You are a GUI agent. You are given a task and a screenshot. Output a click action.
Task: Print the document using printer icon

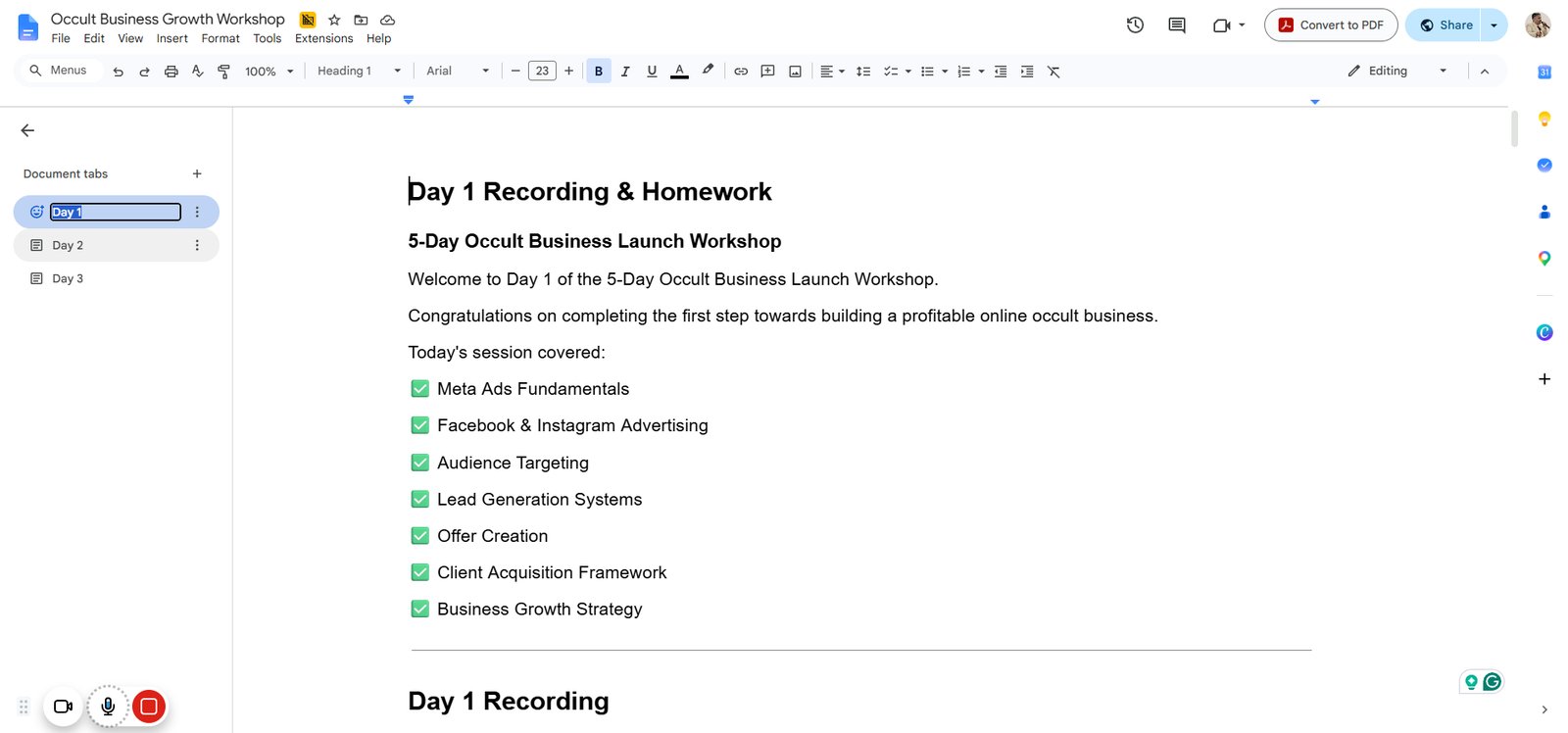tap(171, 72)
